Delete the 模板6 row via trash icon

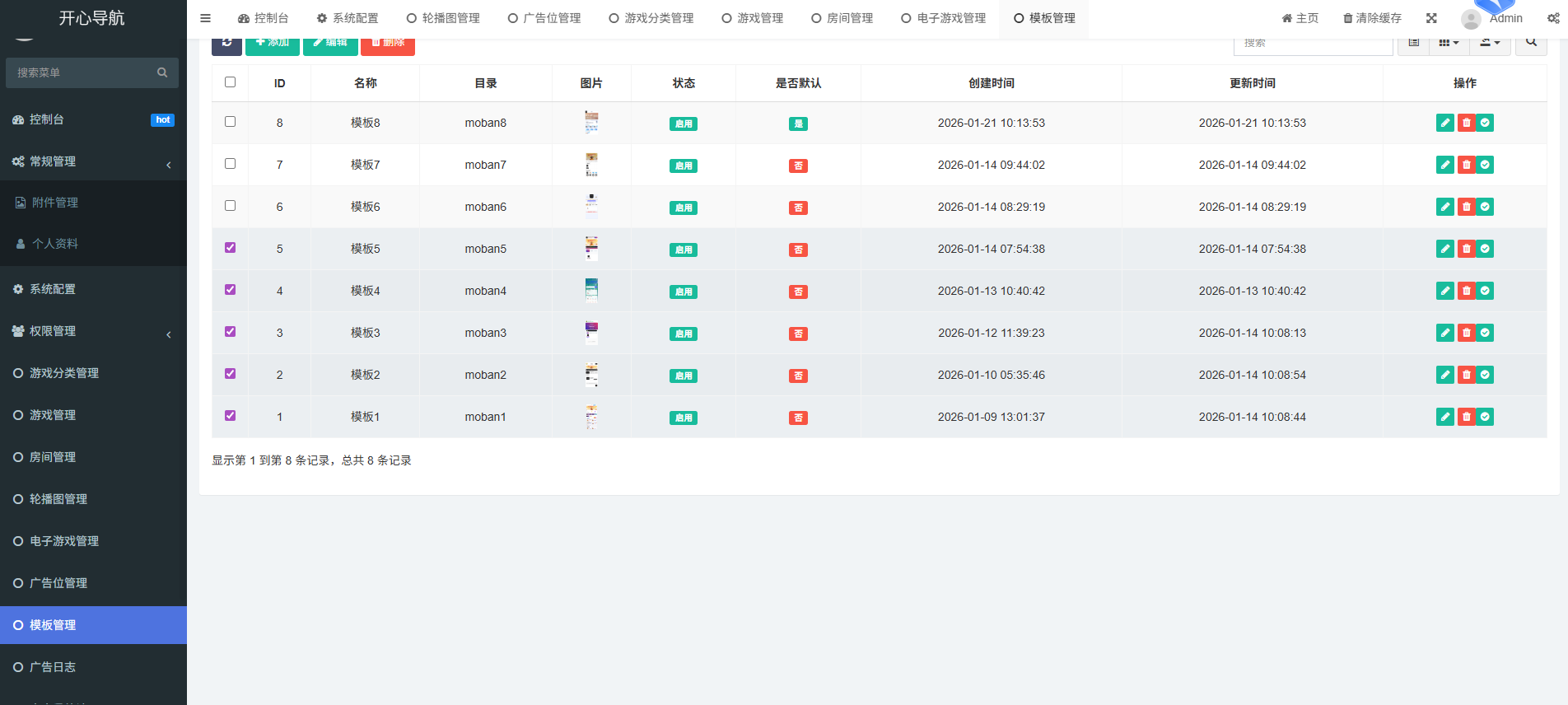(x=1466, y=207)
